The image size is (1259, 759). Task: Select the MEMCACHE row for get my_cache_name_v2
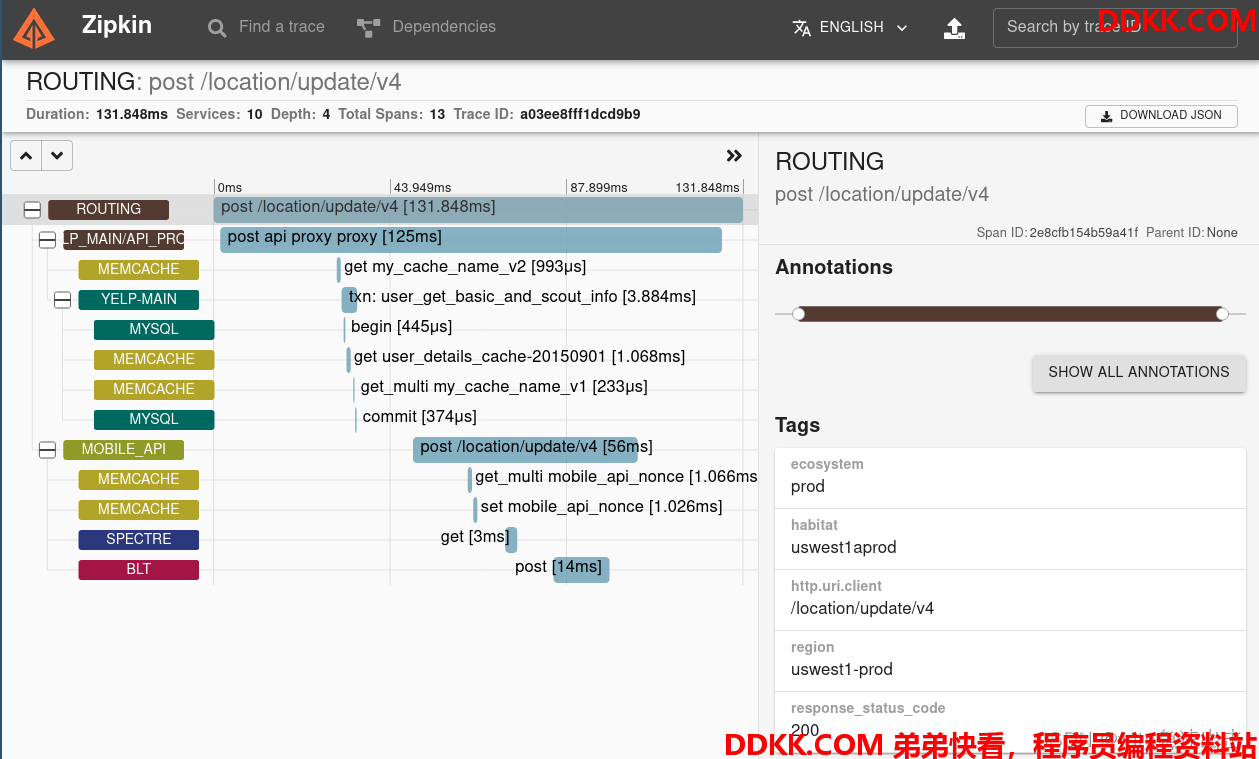(139, 270)
